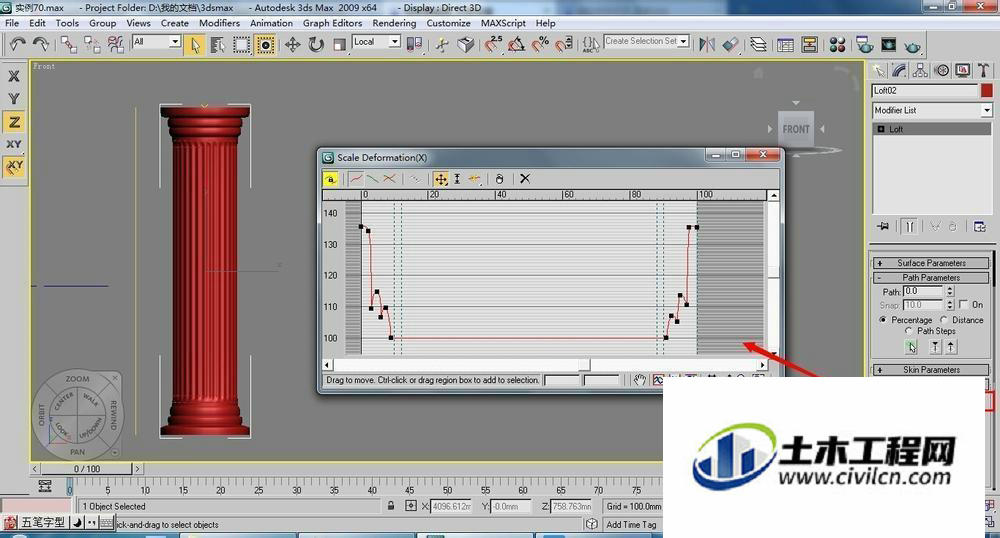
Task: Open the Schematic View icon
Action: tap(809, 45)
